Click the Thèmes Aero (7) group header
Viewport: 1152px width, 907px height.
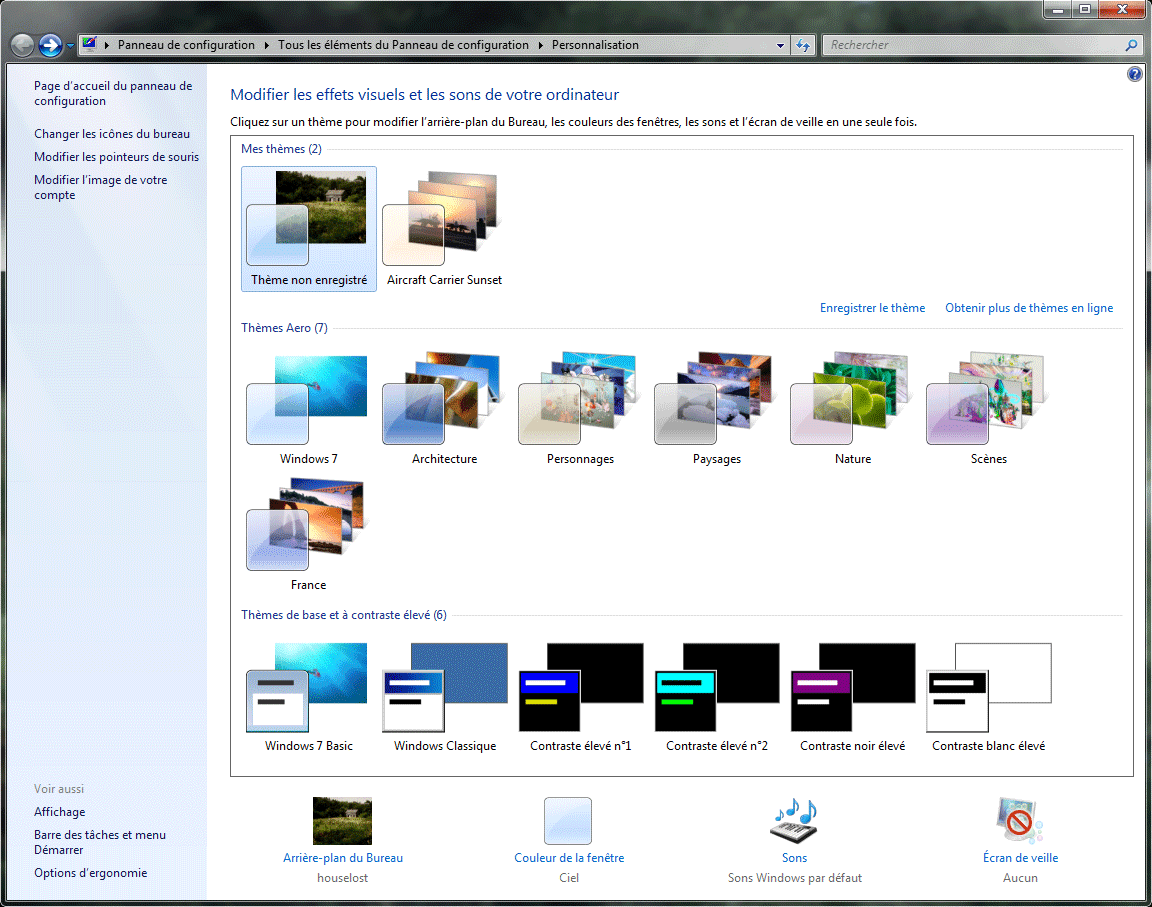[x=284, y=328]
